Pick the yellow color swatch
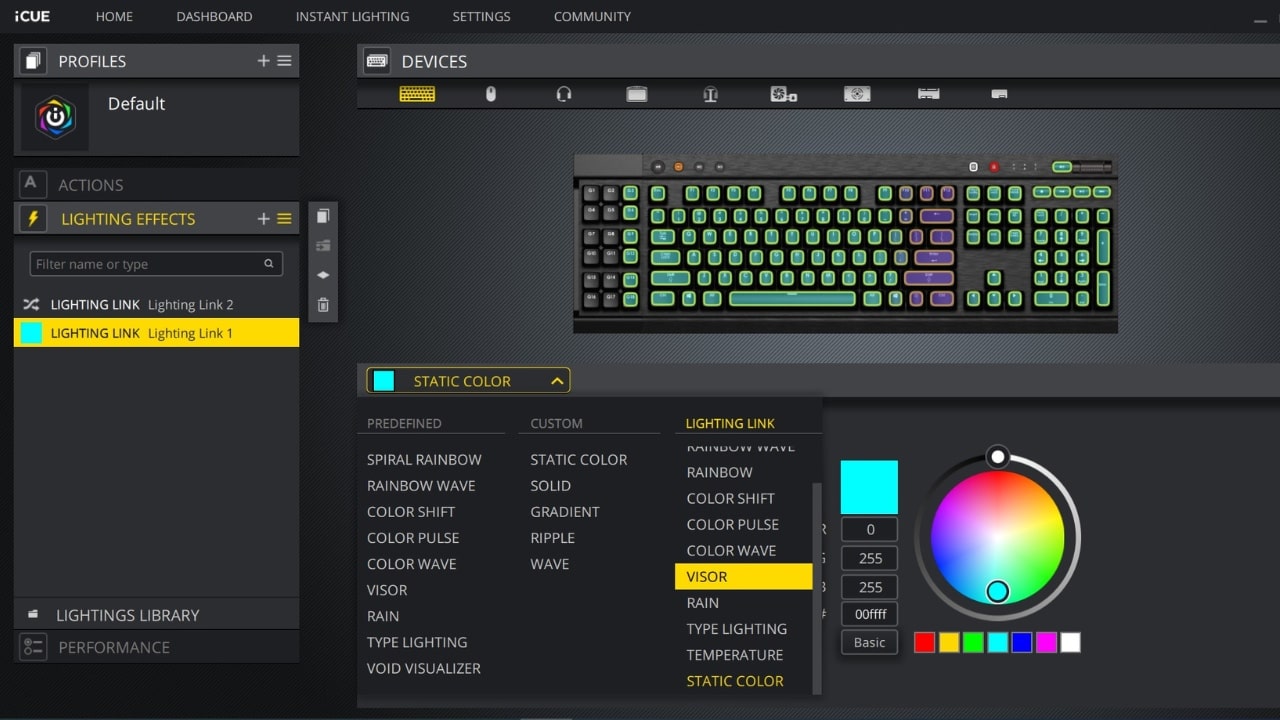The height and width of the screenshot is (720, 1280). click(949, 642)
